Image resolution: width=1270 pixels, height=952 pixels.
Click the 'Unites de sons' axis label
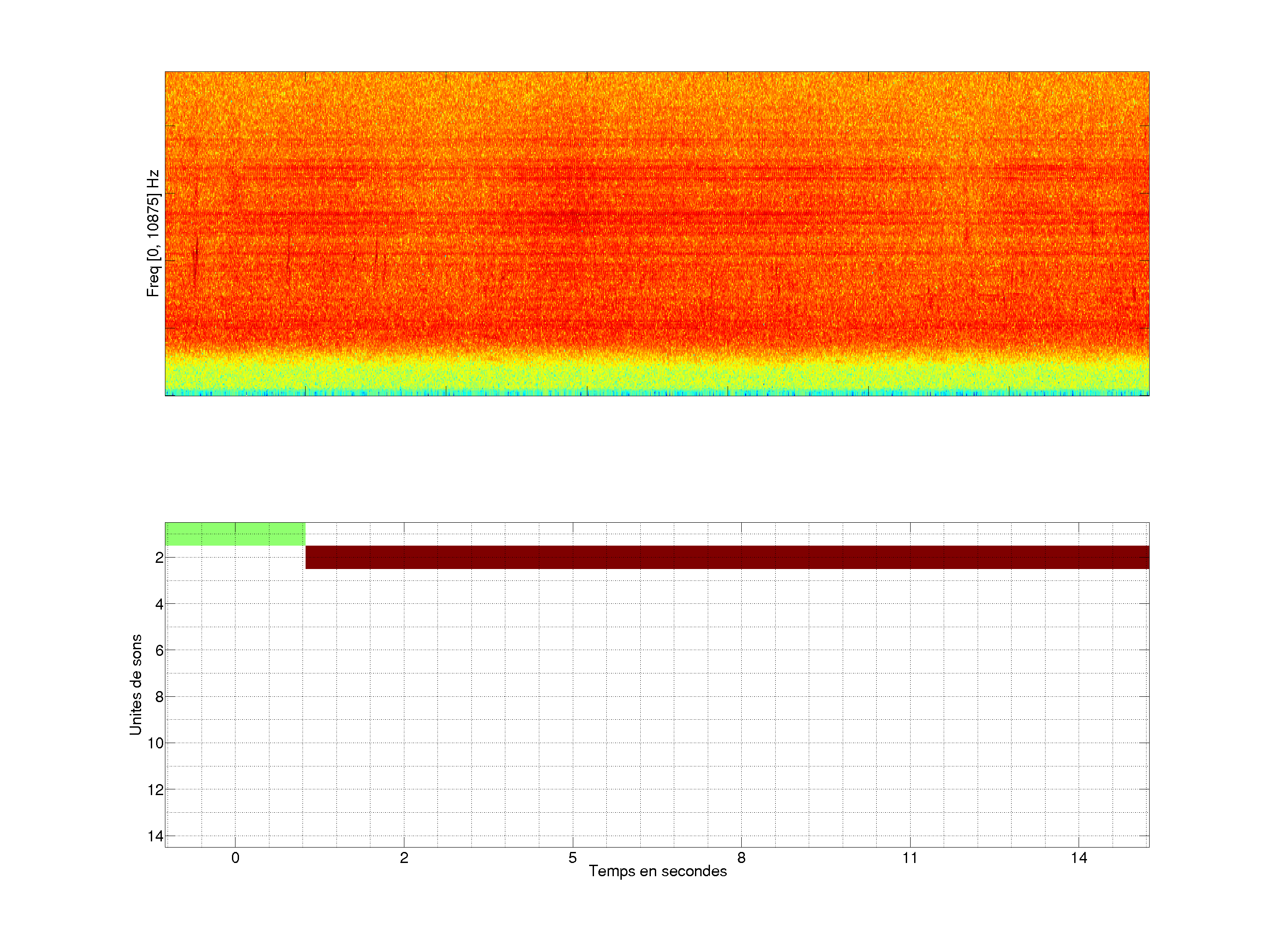click(135, 684)
